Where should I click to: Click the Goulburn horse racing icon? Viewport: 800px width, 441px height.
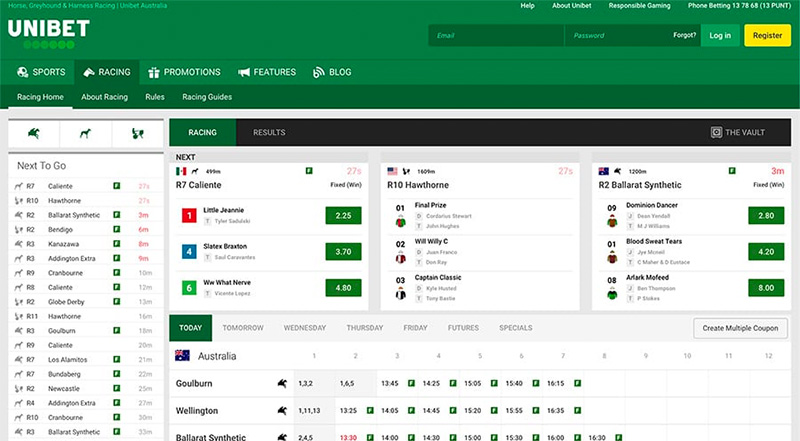283,382
